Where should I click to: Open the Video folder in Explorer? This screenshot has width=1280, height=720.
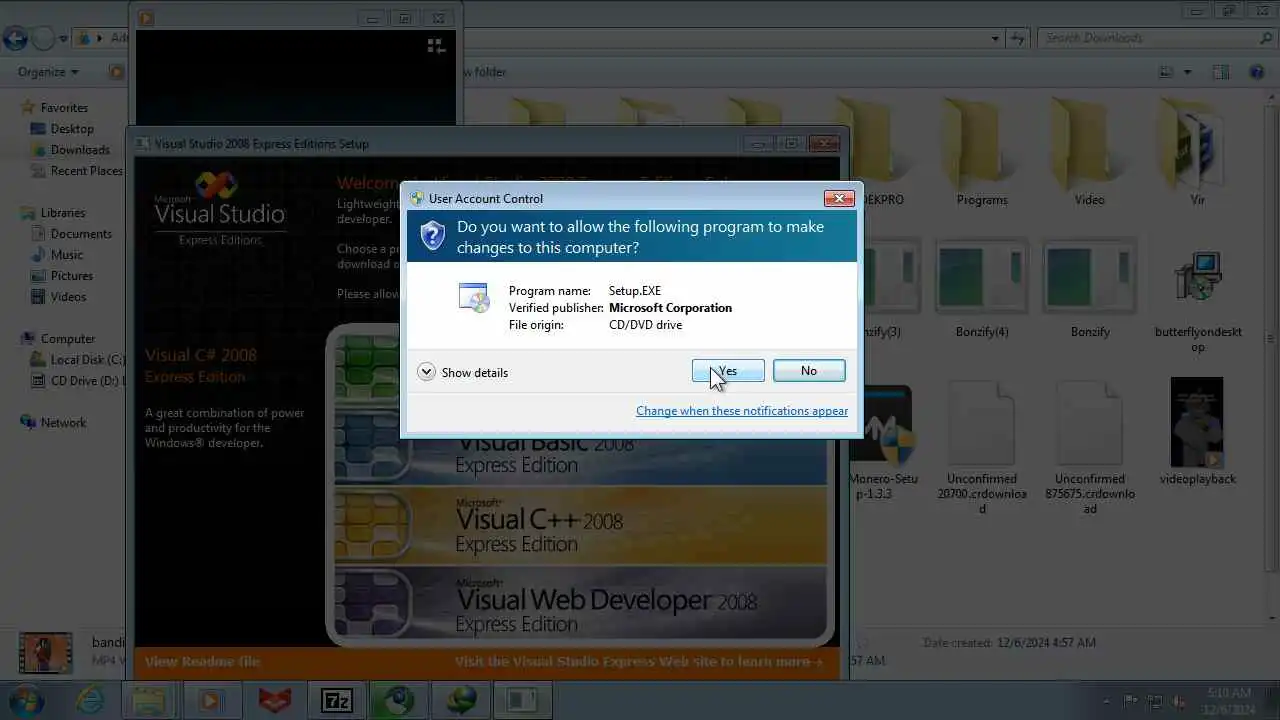(x=1089, y=152)
